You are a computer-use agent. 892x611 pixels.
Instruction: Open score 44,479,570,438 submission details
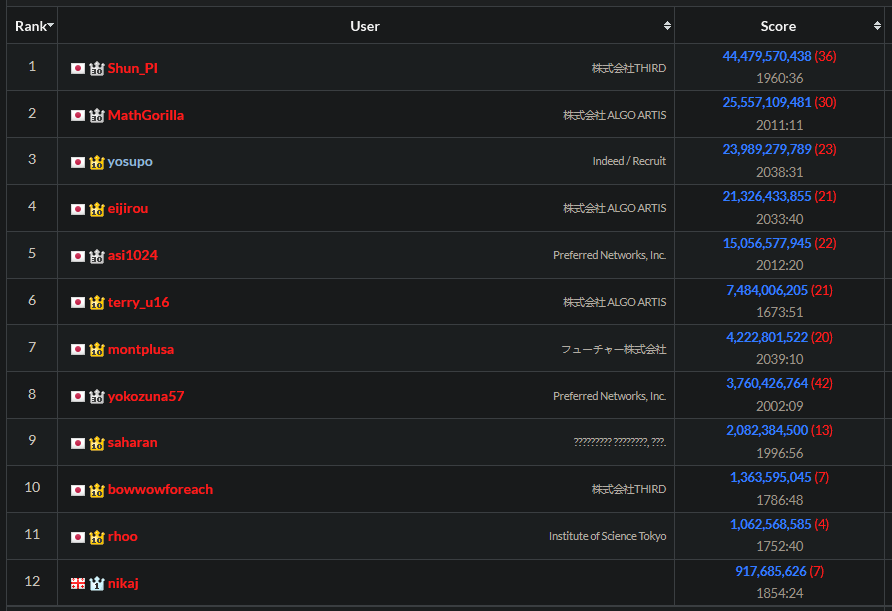click(767, 56)
